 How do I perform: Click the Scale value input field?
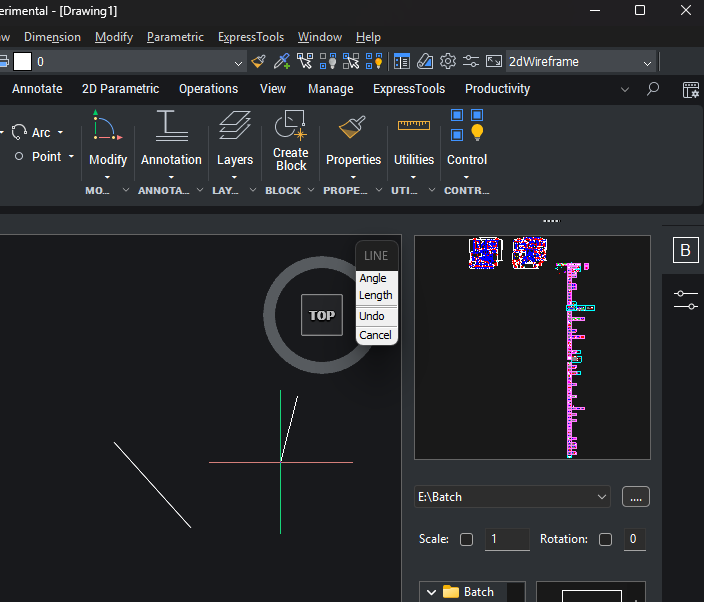click(507, 539)
